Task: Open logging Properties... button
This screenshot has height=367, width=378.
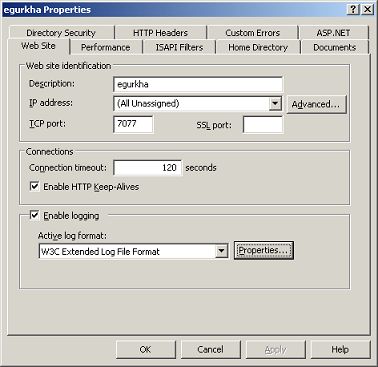Action: click(x=263, y=250)
